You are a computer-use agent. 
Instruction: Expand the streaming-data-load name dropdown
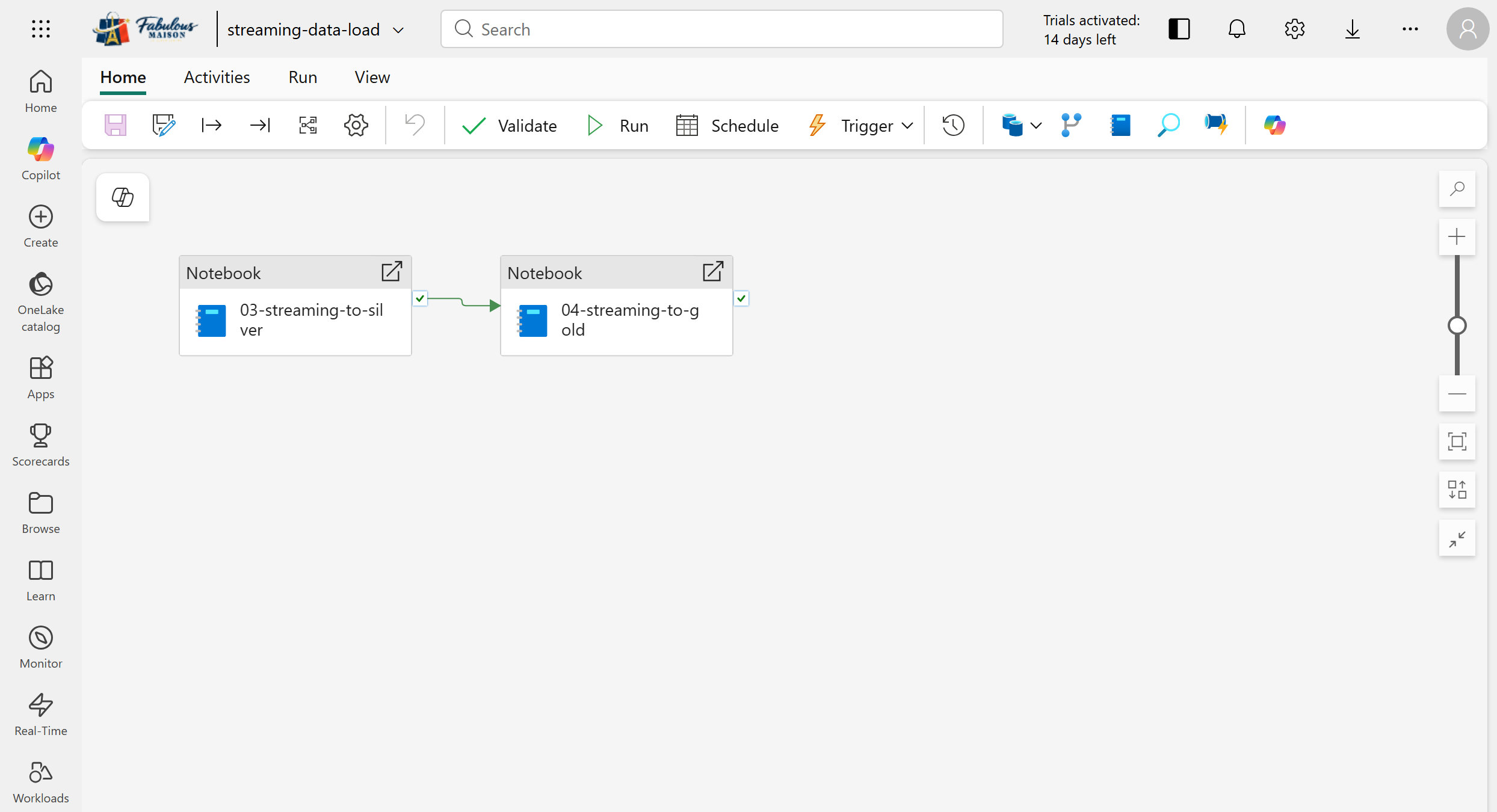click(x=398, y=30)
